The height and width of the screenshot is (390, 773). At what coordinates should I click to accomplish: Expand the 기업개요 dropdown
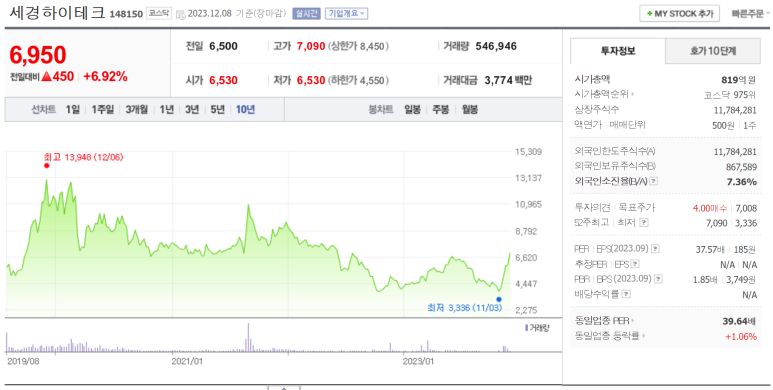point(346,14)
